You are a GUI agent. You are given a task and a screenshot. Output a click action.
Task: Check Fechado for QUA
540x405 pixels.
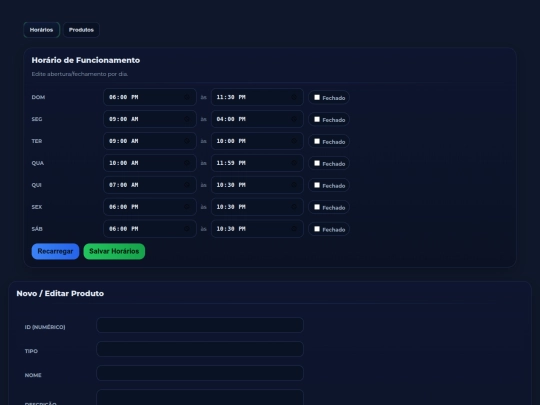tap(317, 163)
